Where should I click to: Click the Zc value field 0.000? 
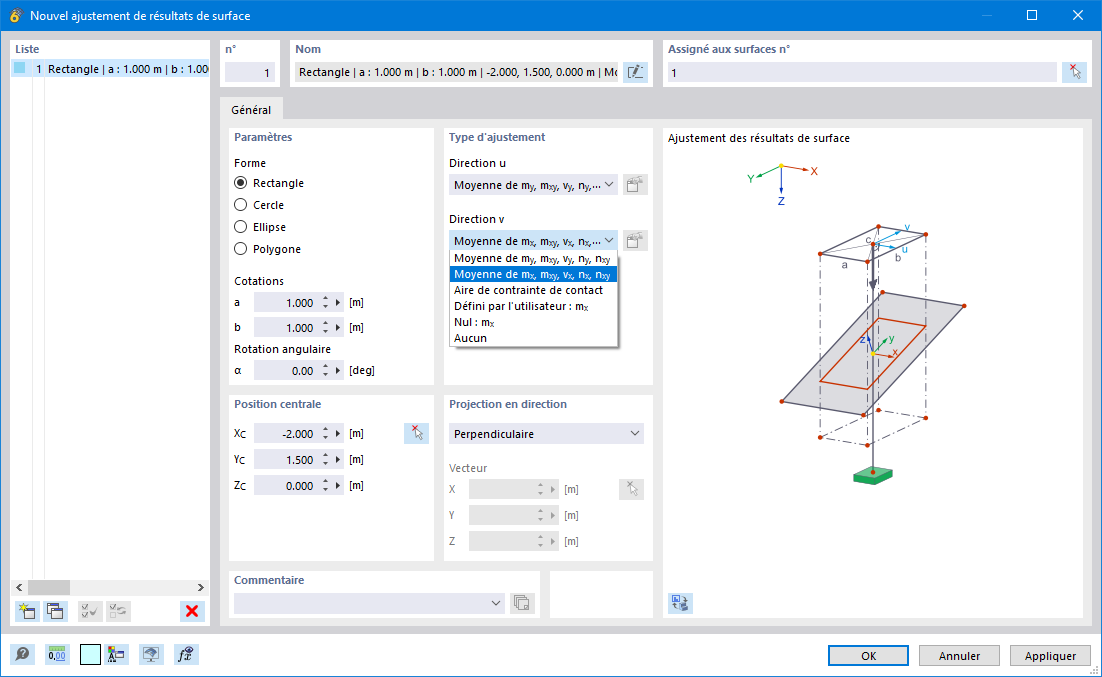[287, 486]
